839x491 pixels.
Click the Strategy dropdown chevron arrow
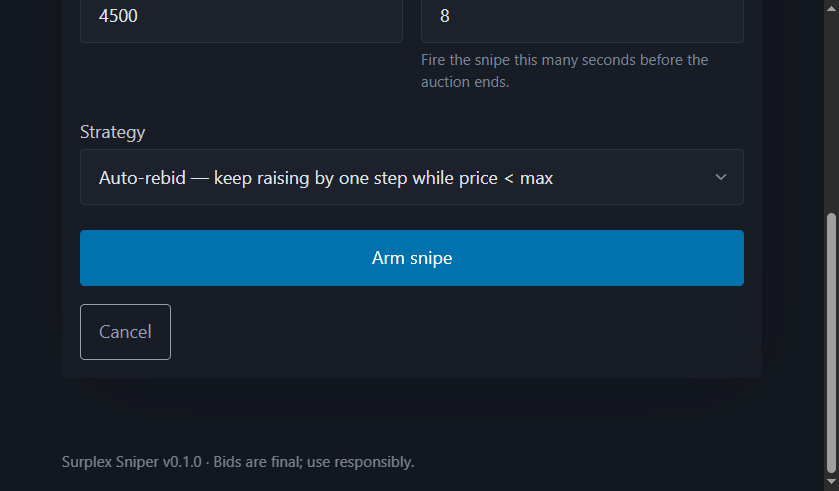point(721,178)
